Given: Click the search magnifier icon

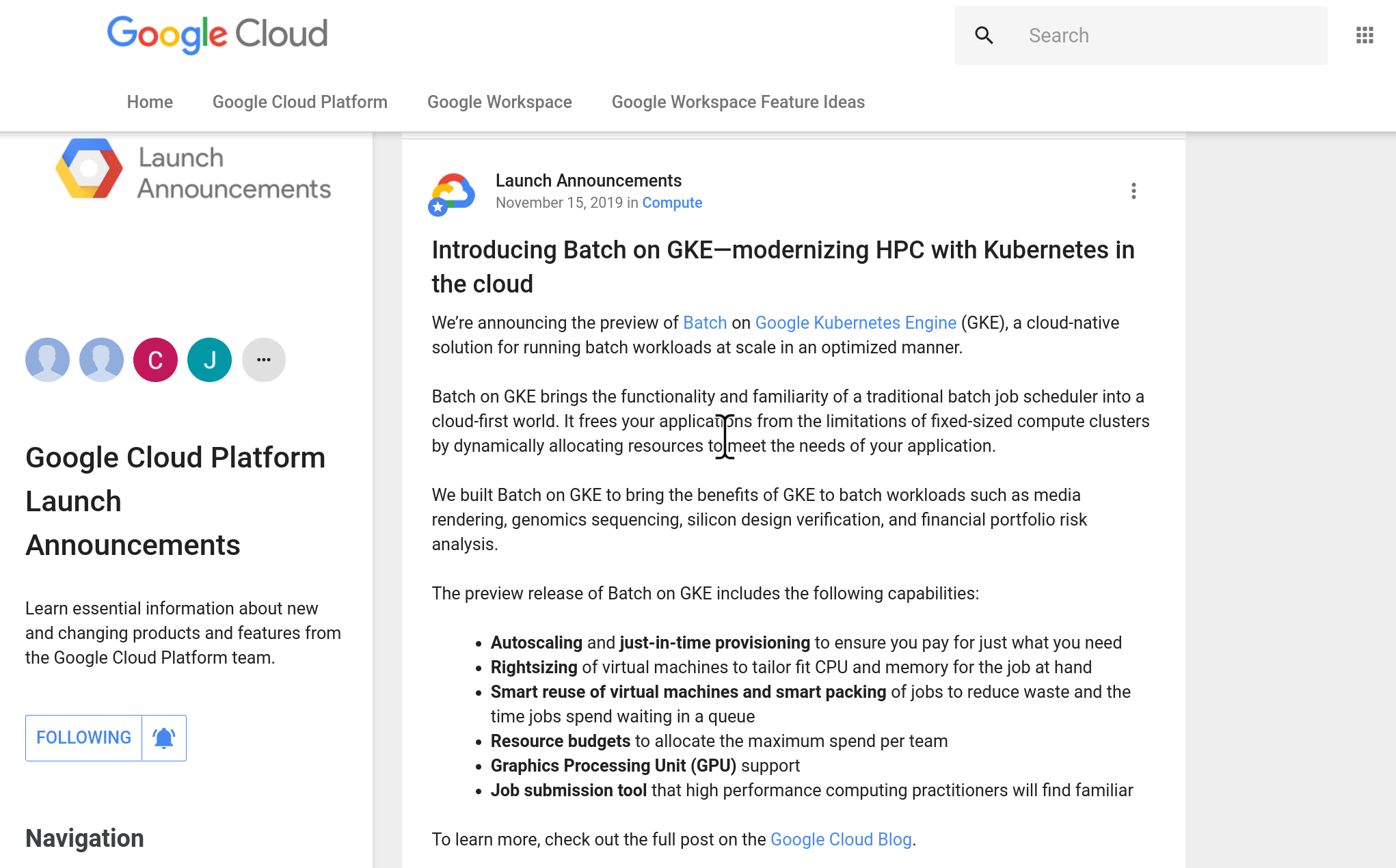Looking at the screenshot, I should click(x=984, y=36).
